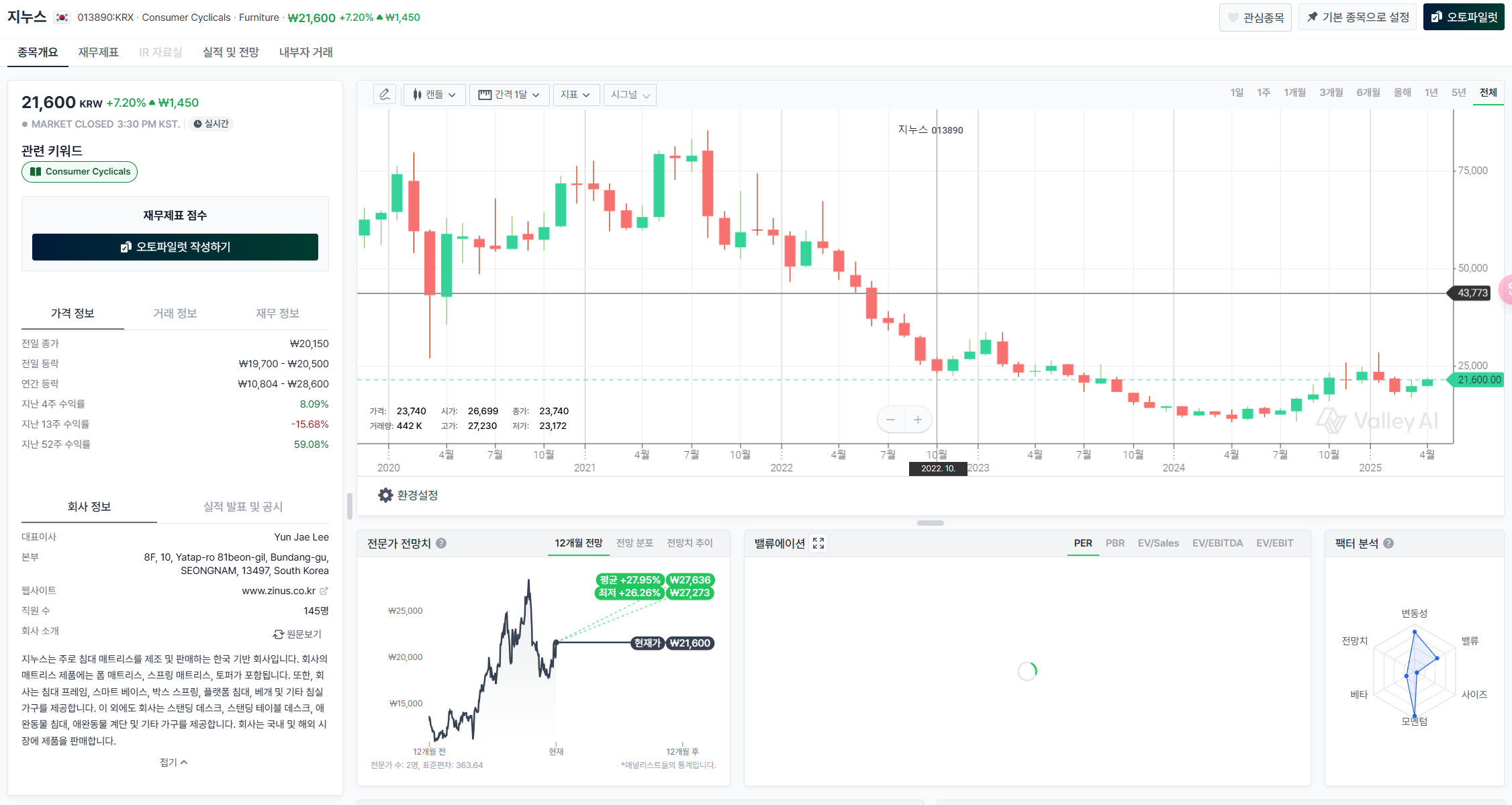Collapse company description with 접기
1512x805 pixels.
pos(173,762)
